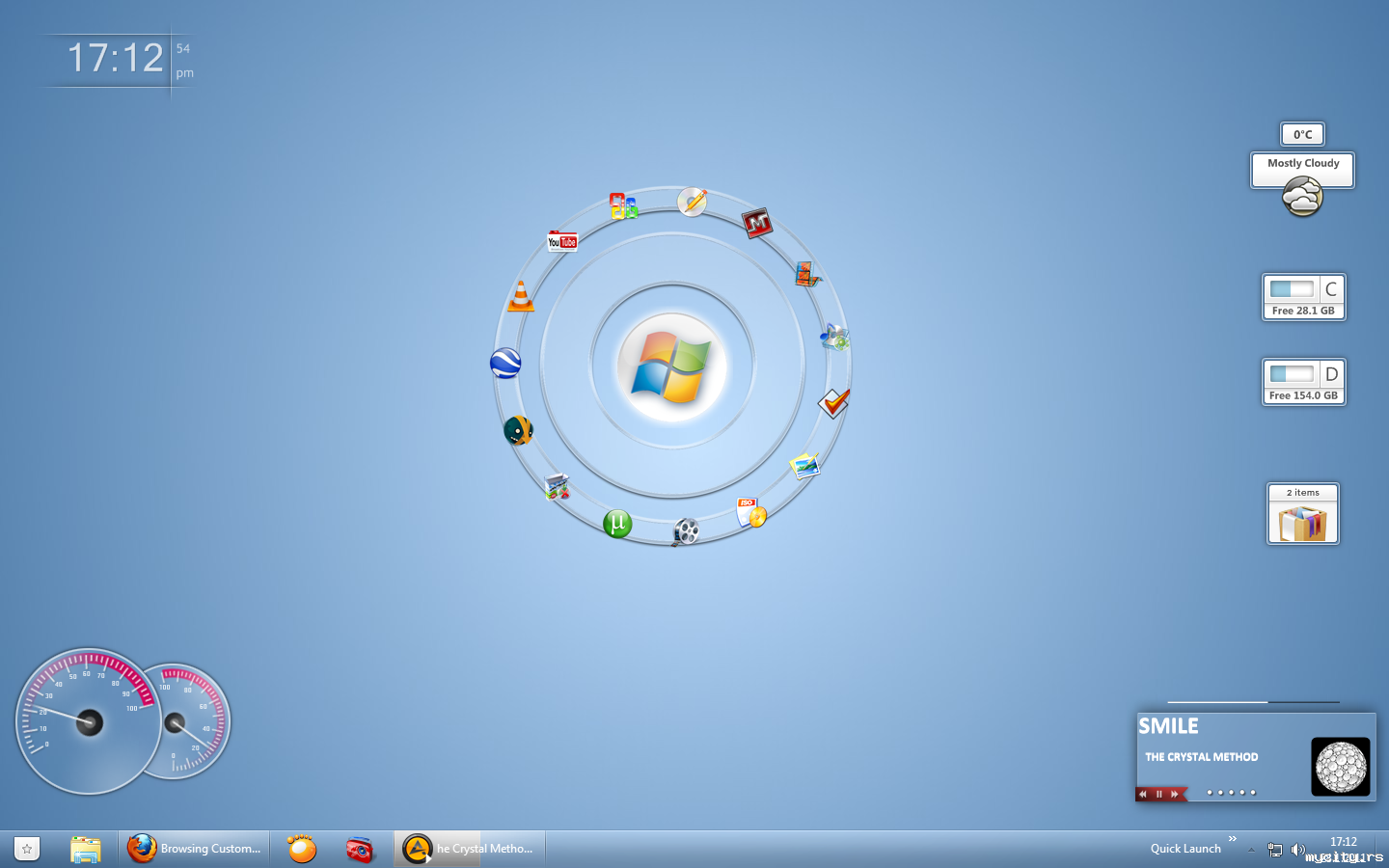Open Windows Explorer from the taskbar

click(x=86, y=849)
